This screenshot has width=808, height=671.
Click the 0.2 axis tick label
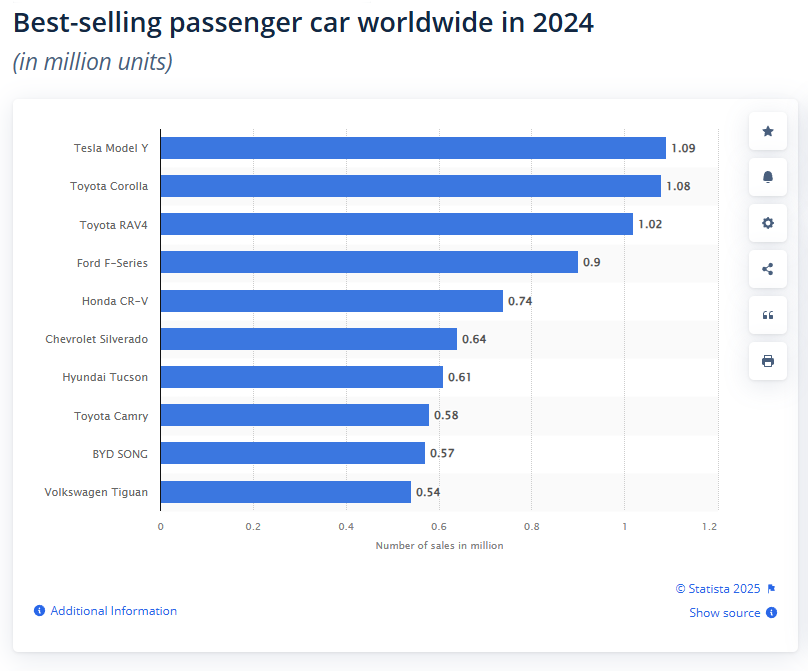point(253,527)
